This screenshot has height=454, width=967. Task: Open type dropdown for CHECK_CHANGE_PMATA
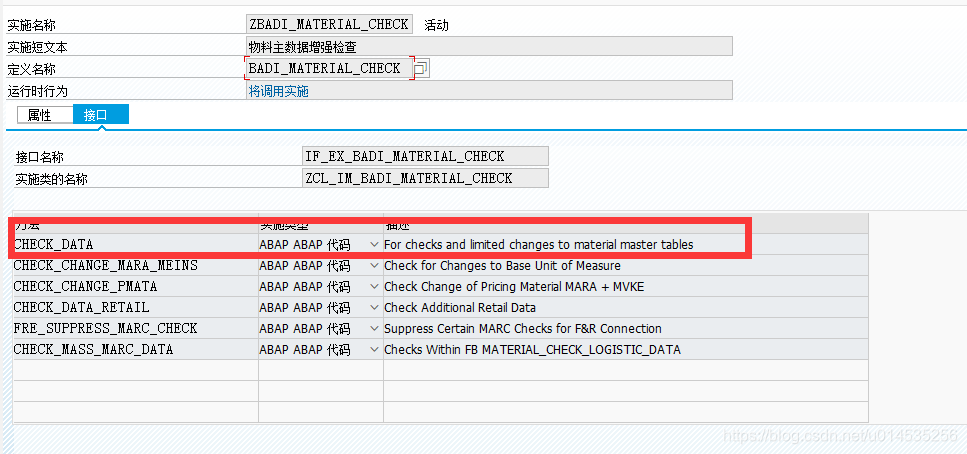tap(374, 287)
